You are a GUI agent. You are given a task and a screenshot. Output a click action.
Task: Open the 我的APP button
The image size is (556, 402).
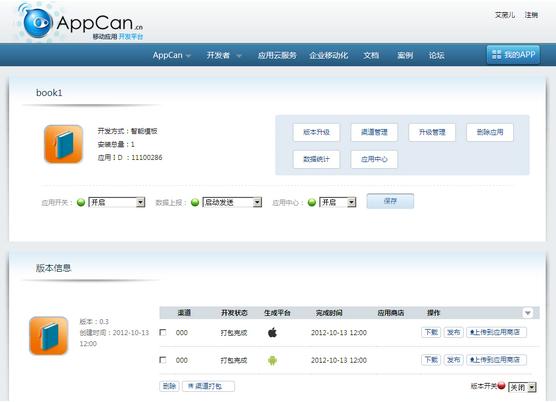(513, 55)
